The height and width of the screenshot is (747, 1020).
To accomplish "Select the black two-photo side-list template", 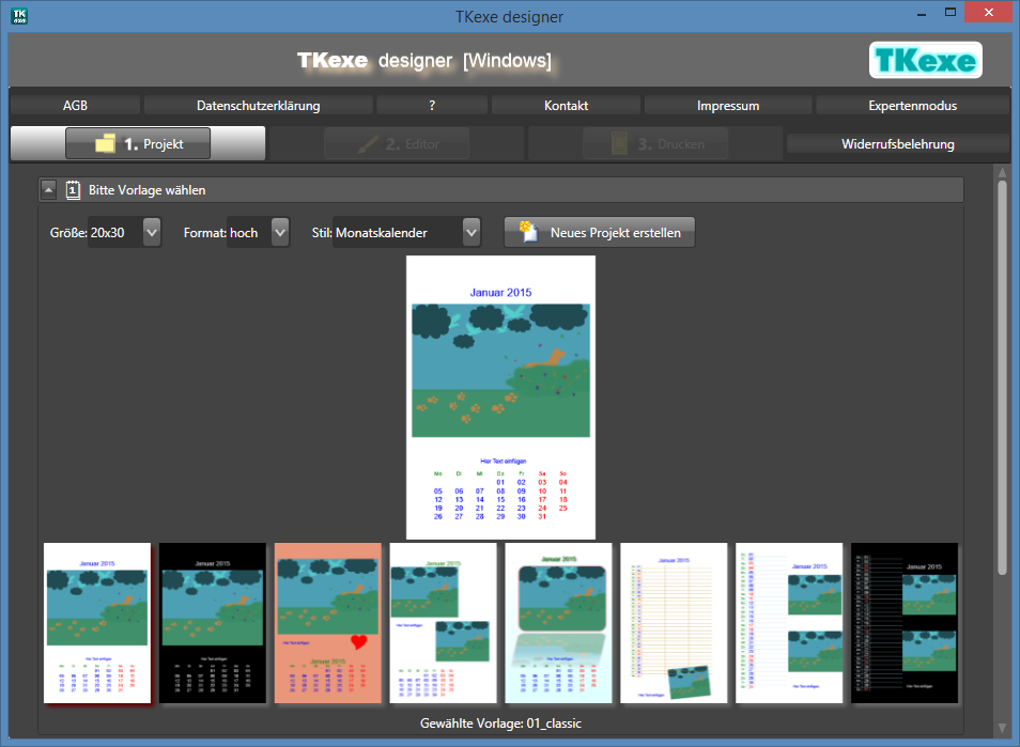I will (x=904, y=623).
